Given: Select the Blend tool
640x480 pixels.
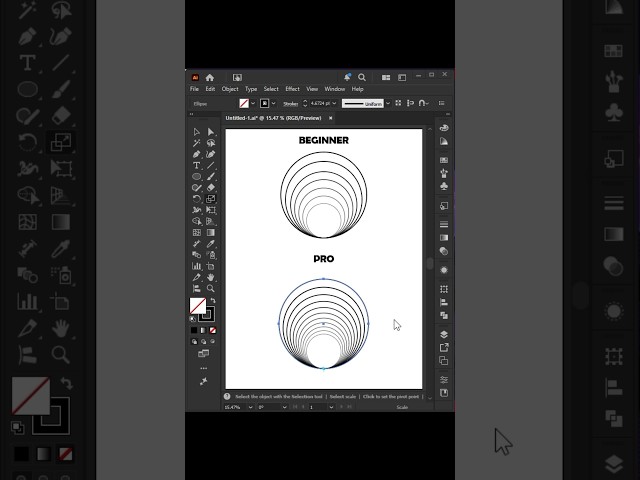Looking at the screenshot, I should (196, 255).
